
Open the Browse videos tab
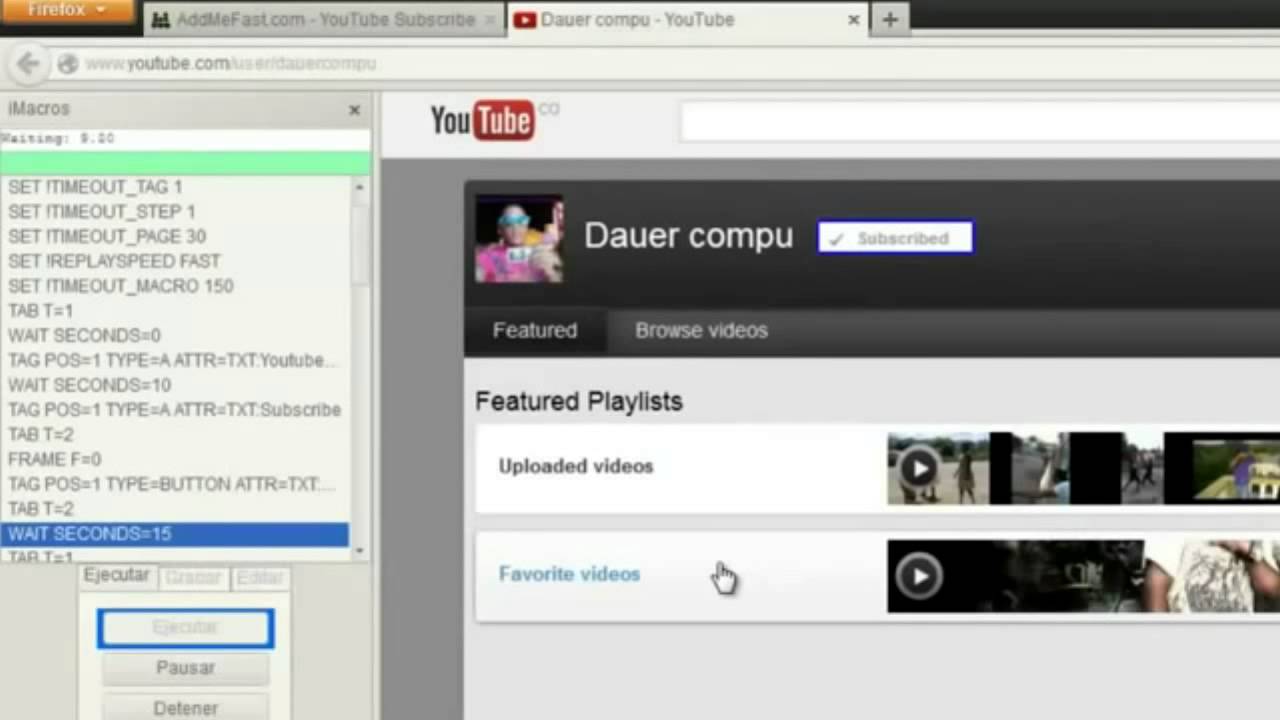702,331
